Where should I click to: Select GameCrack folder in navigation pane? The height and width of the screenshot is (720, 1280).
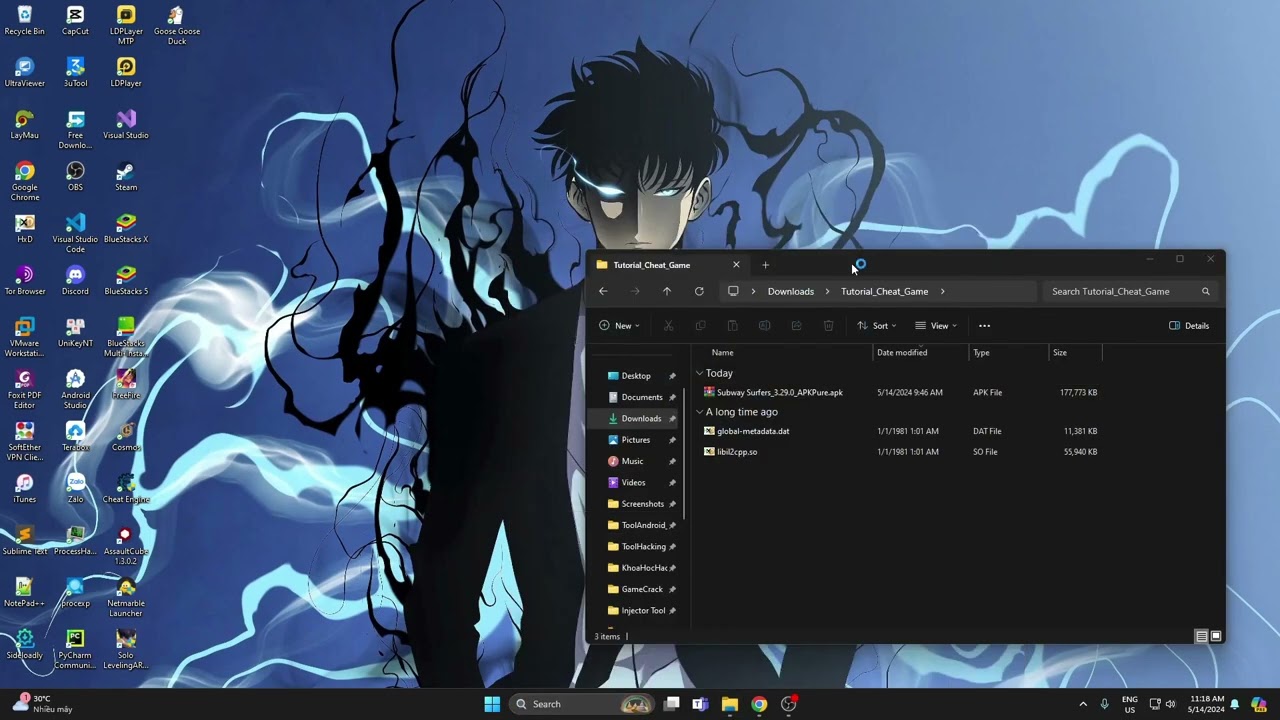click(x=642, y=589)
